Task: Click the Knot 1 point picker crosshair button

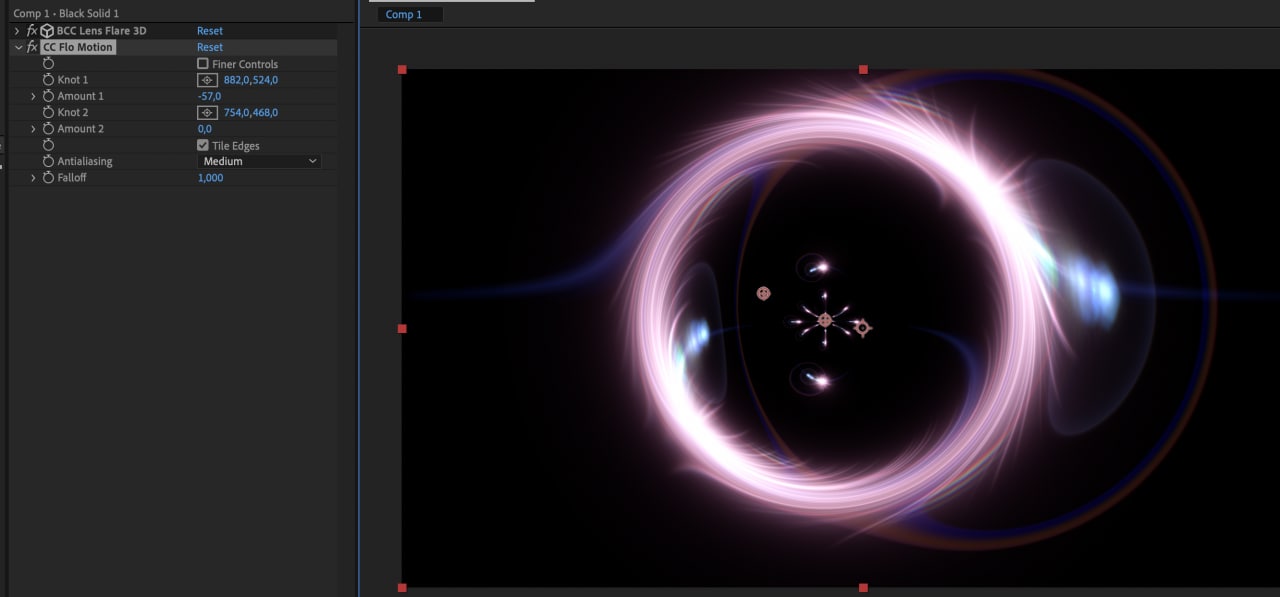Action: click(207, 80)
